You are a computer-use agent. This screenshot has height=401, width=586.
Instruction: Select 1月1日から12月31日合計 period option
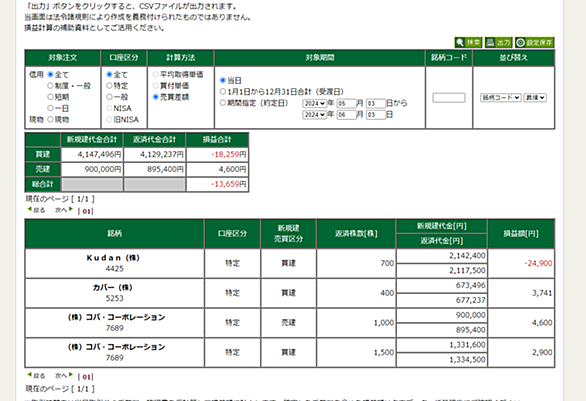pos(223,92)
